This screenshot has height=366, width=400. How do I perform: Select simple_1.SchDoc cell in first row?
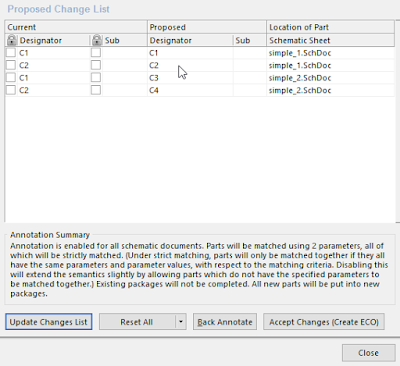tap(331, 53)
